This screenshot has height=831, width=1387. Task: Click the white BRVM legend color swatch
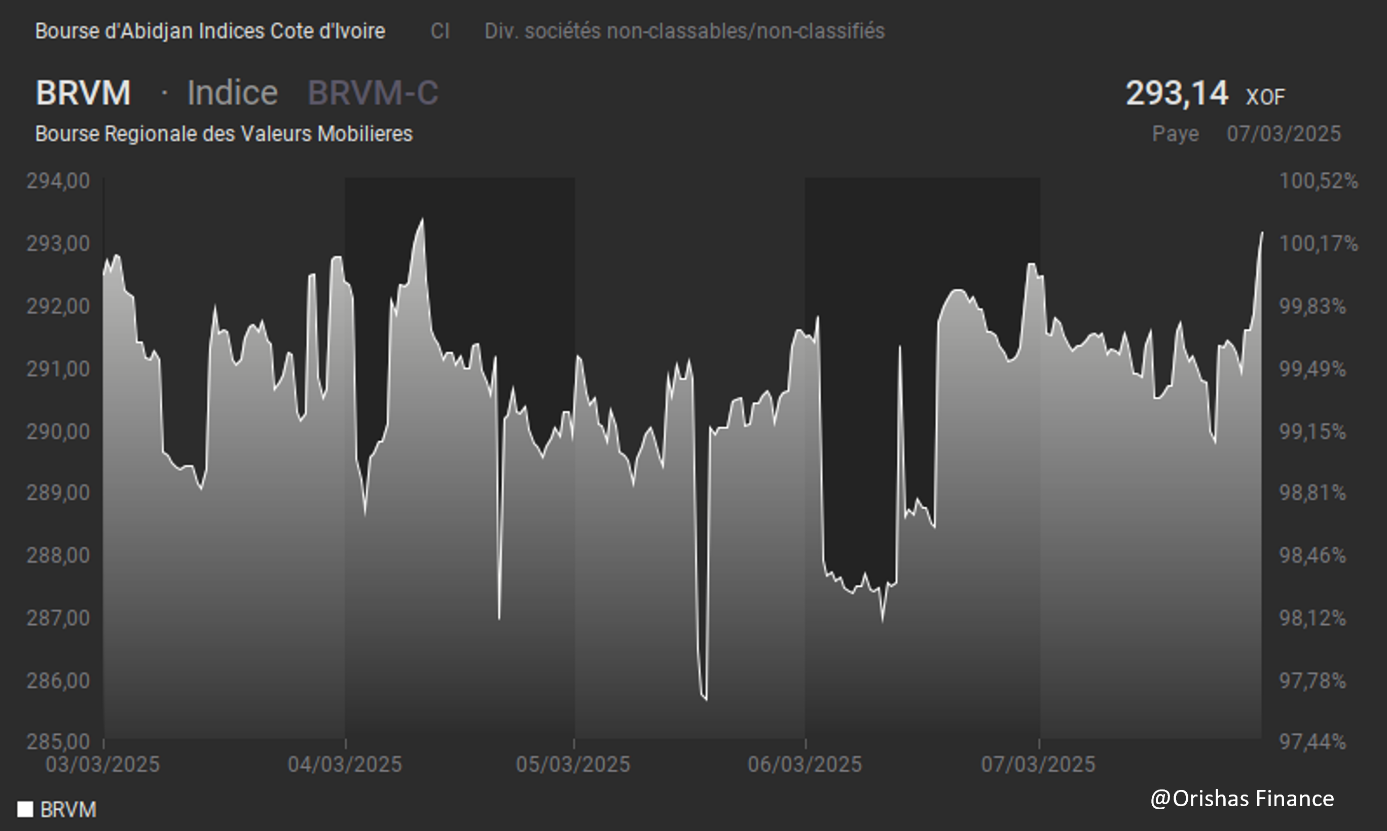pos(25,810)
